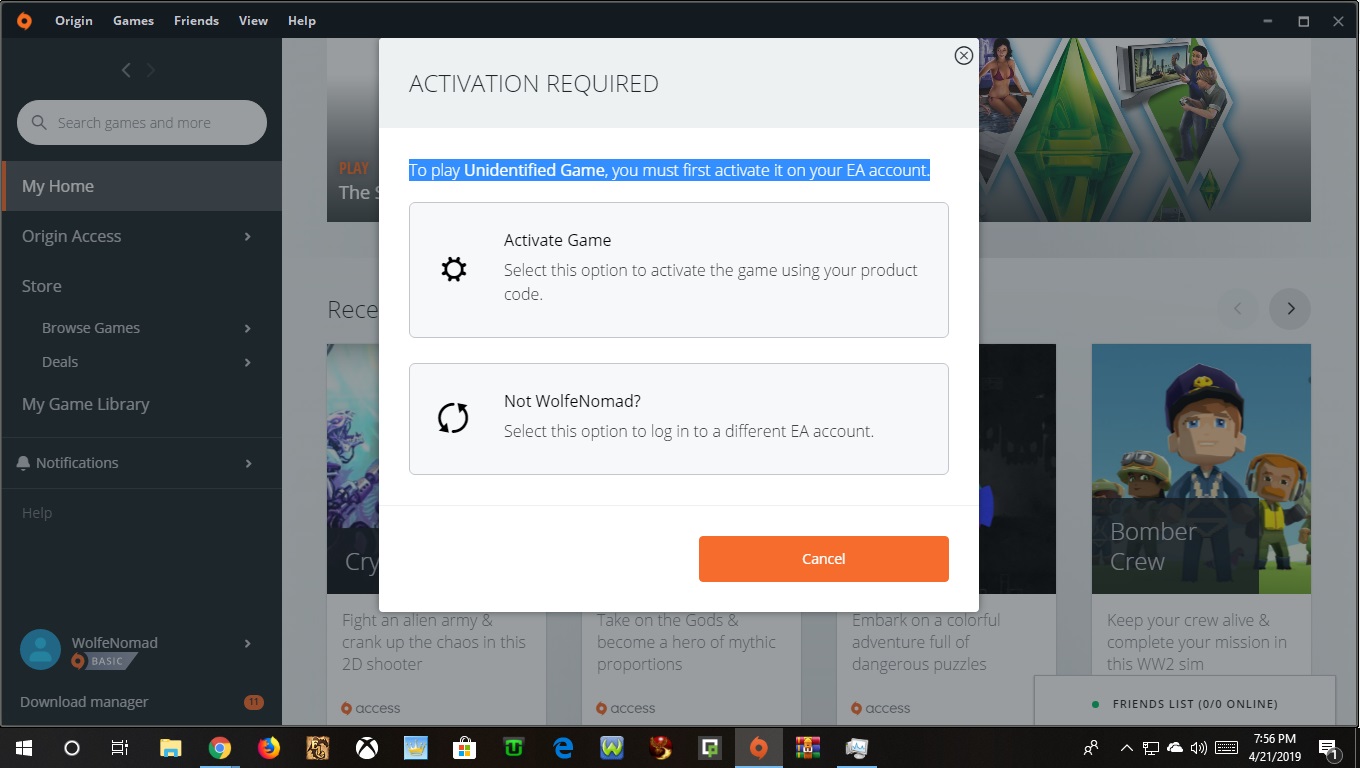Image resolution: width=1360 pixels, height=768 pixels.
Task: Select Activate Game option
Action: click(x=678, y=270)
